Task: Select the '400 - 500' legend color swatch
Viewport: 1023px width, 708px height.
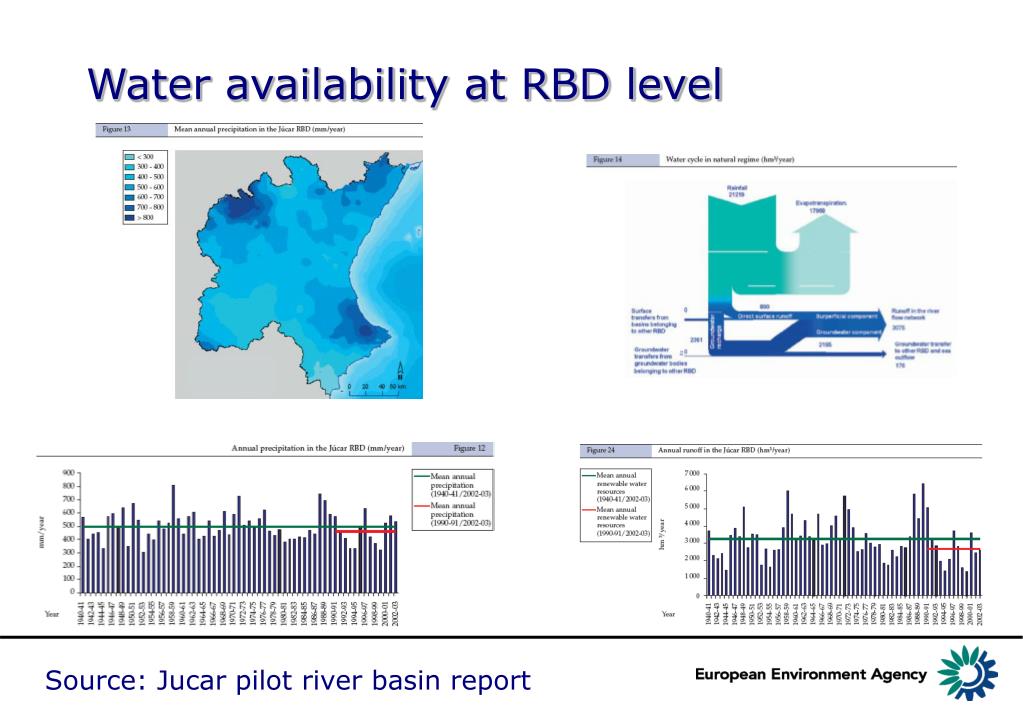Action: pos(129,177)
